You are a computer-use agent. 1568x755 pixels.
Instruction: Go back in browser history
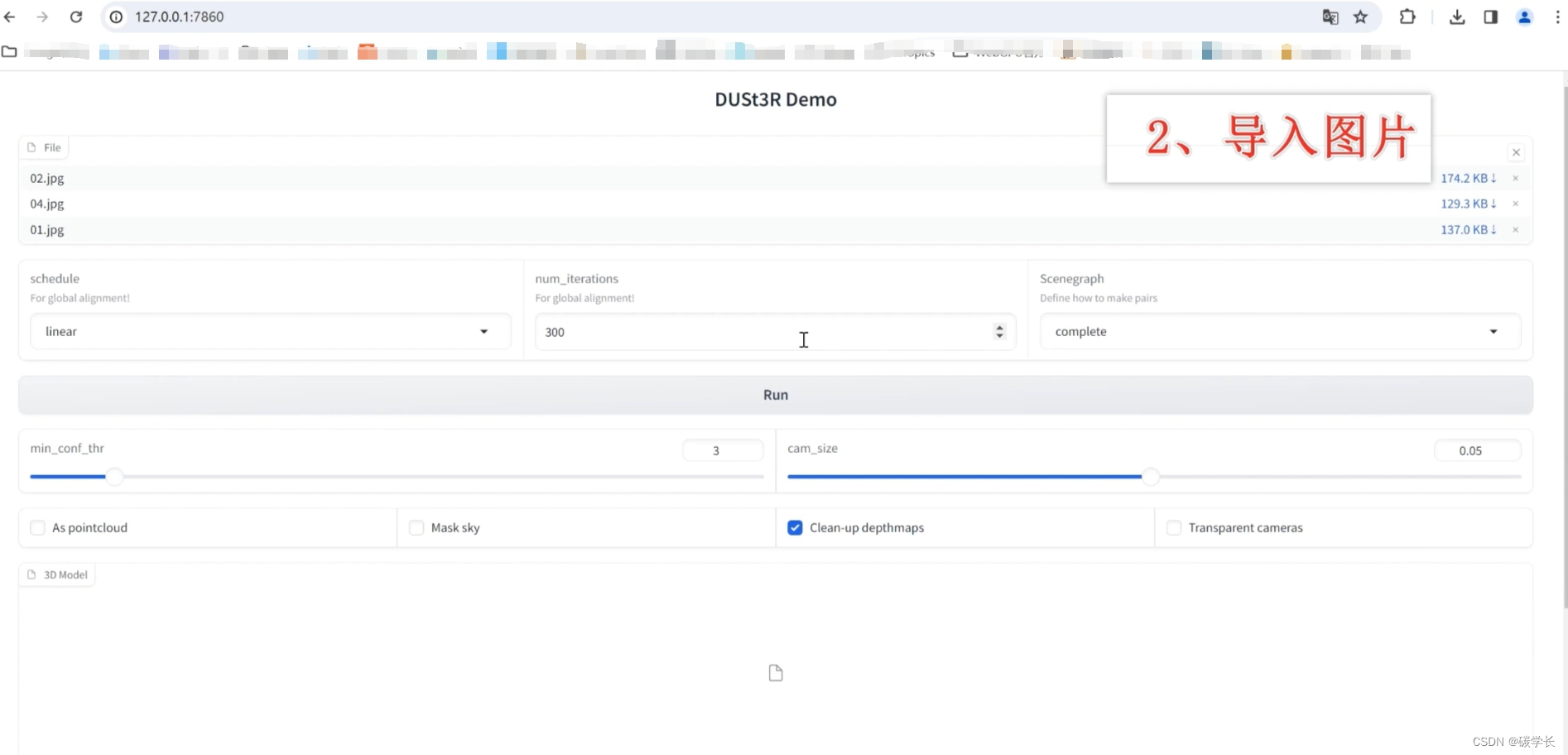click(x=10, y=17)
